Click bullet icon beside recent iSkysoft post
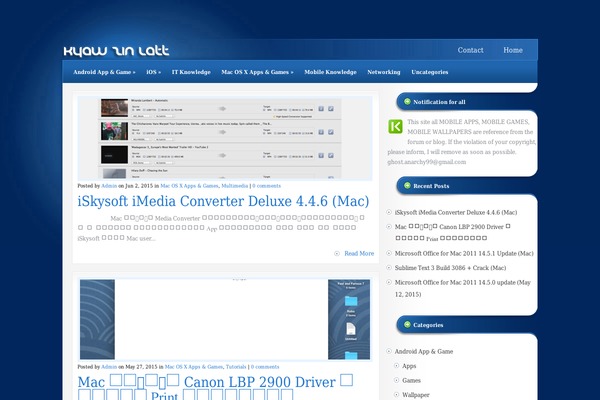 point(389,212)
